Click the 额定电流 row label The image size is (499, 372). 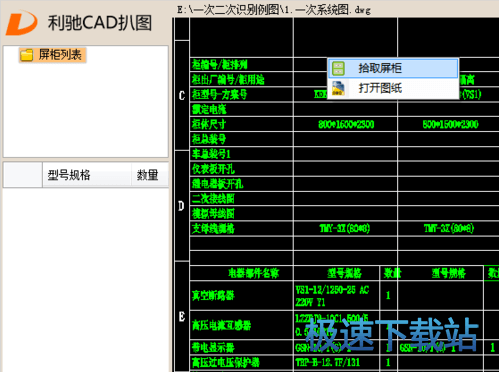coord(209,109)
